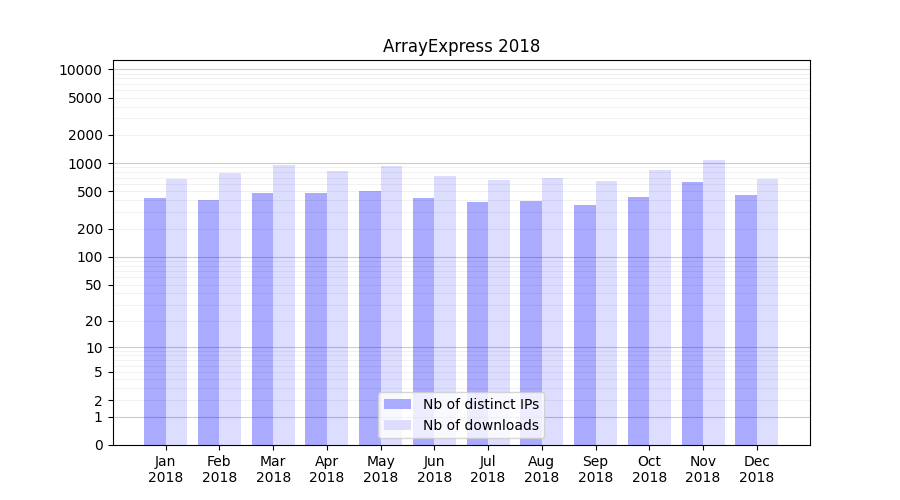Click the November downloads bar
900x500 pixels.
point(714,302)
